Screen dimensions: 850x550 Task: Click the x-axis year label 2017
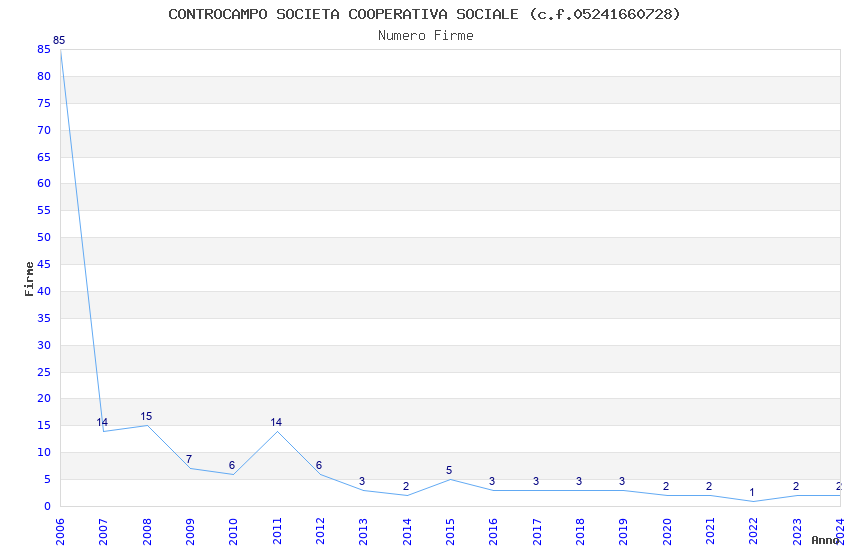537,532
